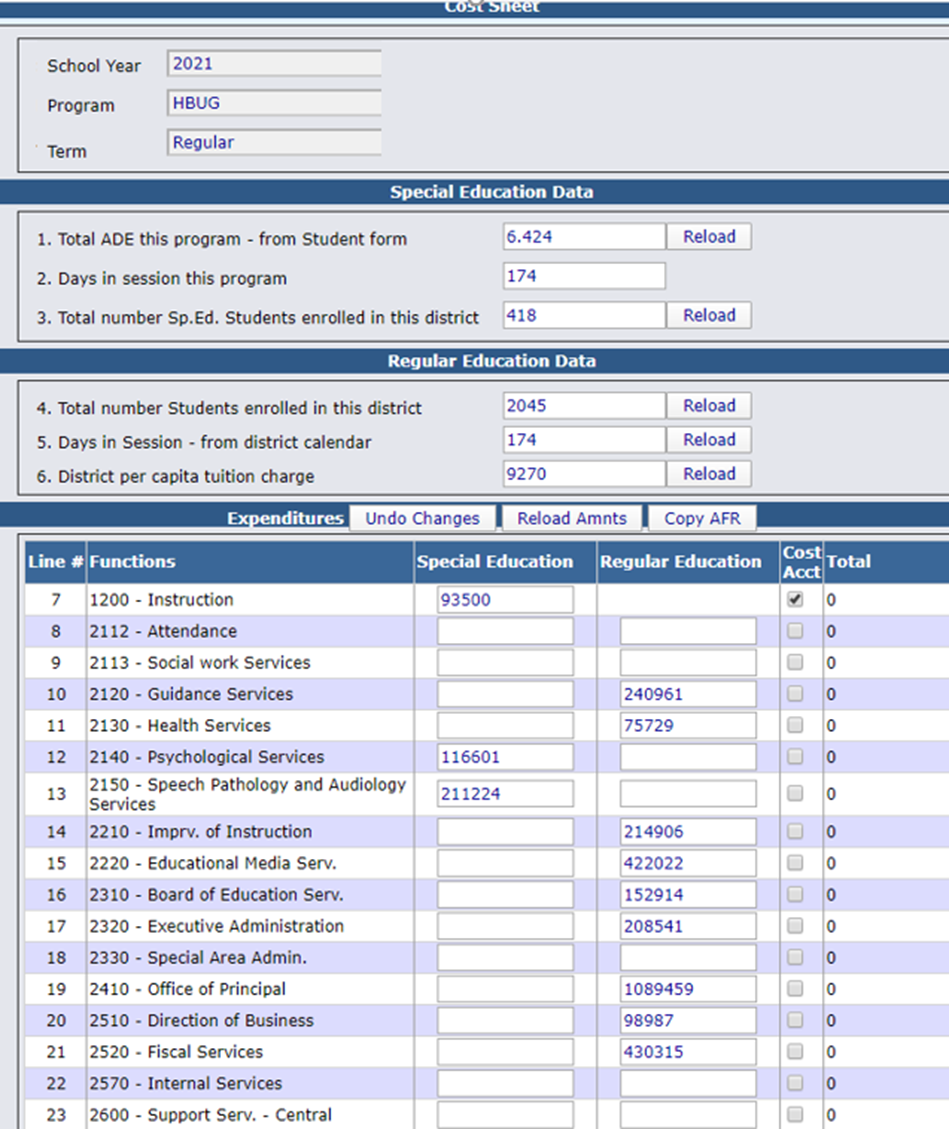Screen dimensions: 949x1129
Task: Edit Regular Education amount for Fiscal Services
Action: coord(688,1052)
